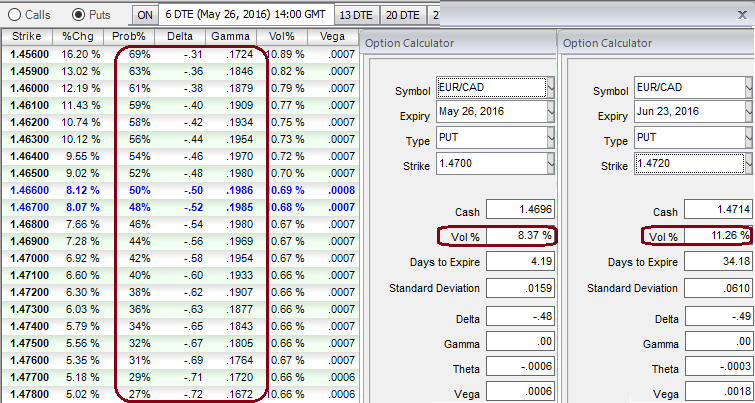Open Symbol dropdown in left Option Calculator

pyautogui.click(x=551, y=88)
